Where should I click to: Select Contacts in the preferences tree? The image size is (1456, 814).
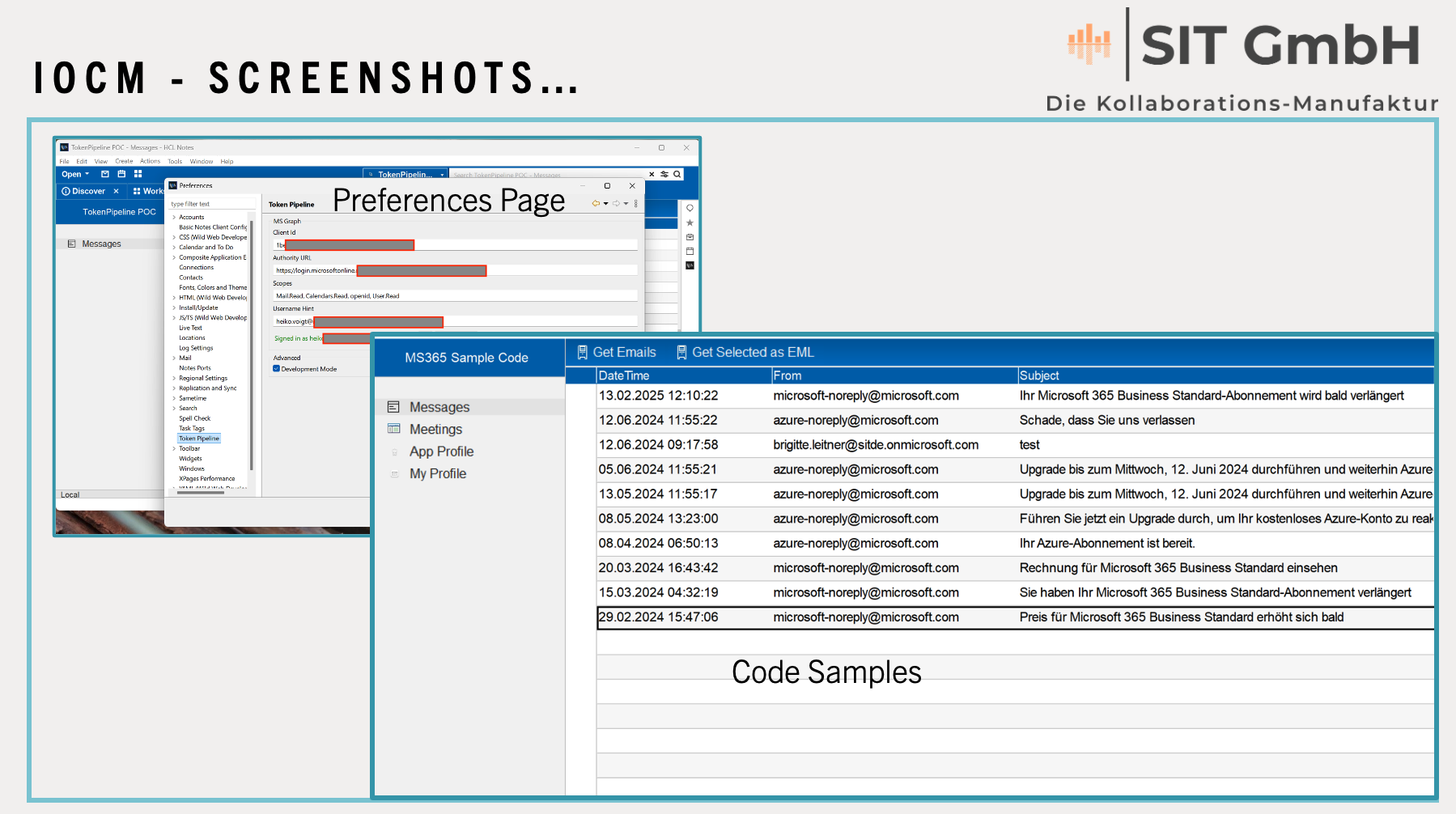point(191,278)
